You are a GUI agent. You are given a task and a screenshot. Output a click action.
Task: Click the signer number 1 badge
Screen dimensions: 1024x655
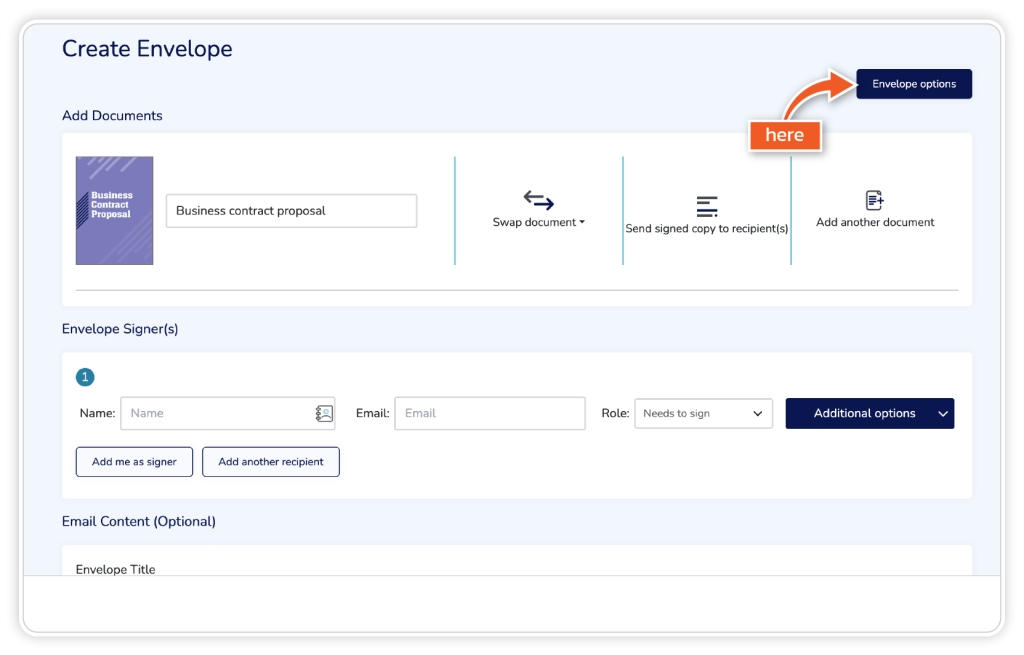(x=85, y=377)
